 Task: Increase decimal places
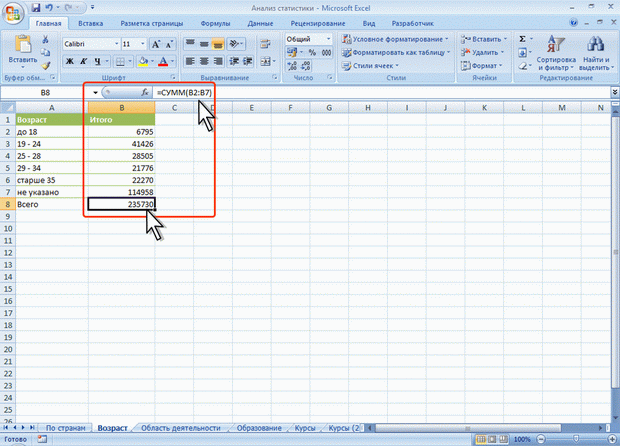coord(292,66)
